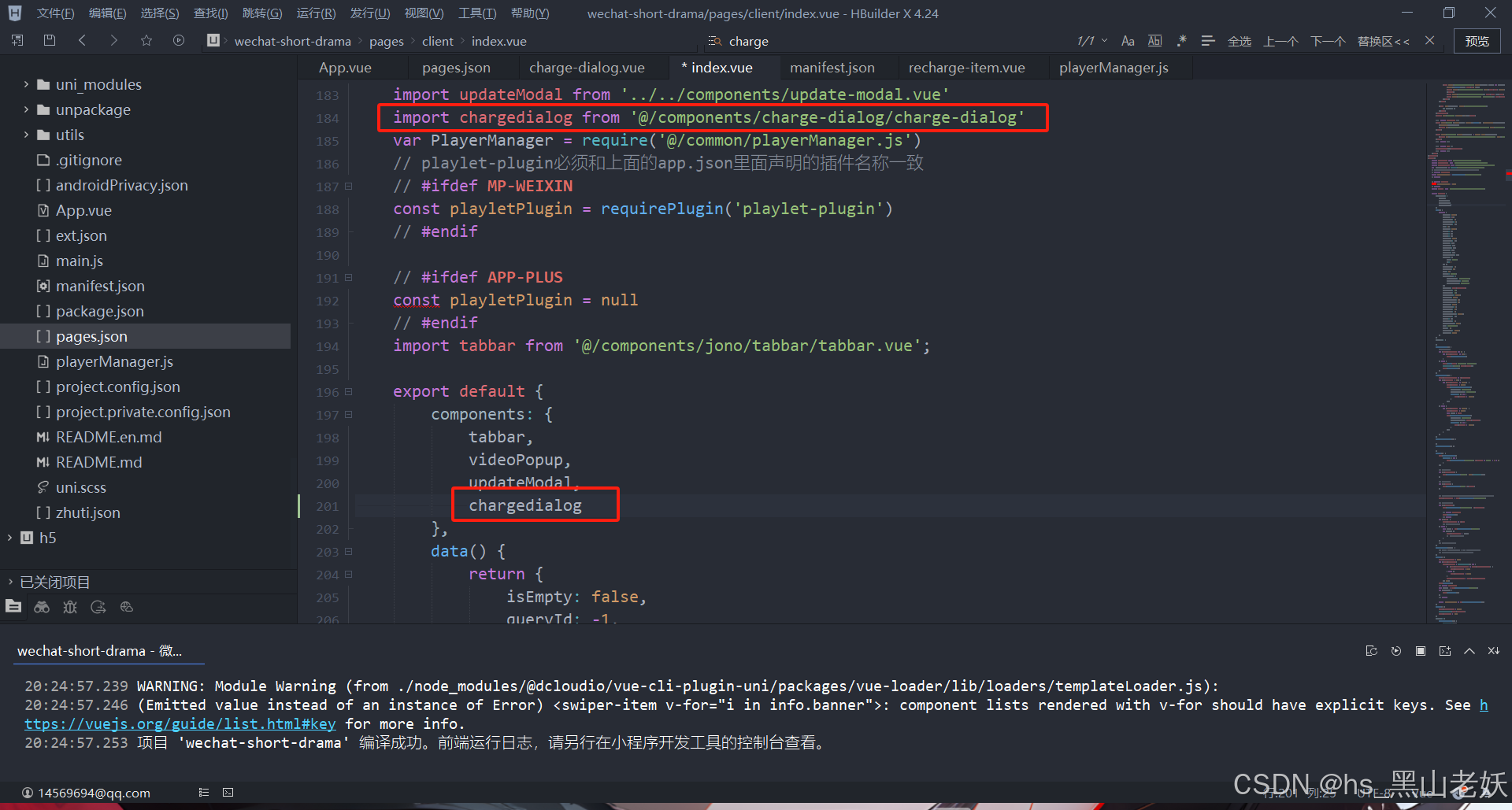The width and height of the screenshot is (1512, 810).
Task: Click the 预览 preview button
Action: [x=1477, y=40]
